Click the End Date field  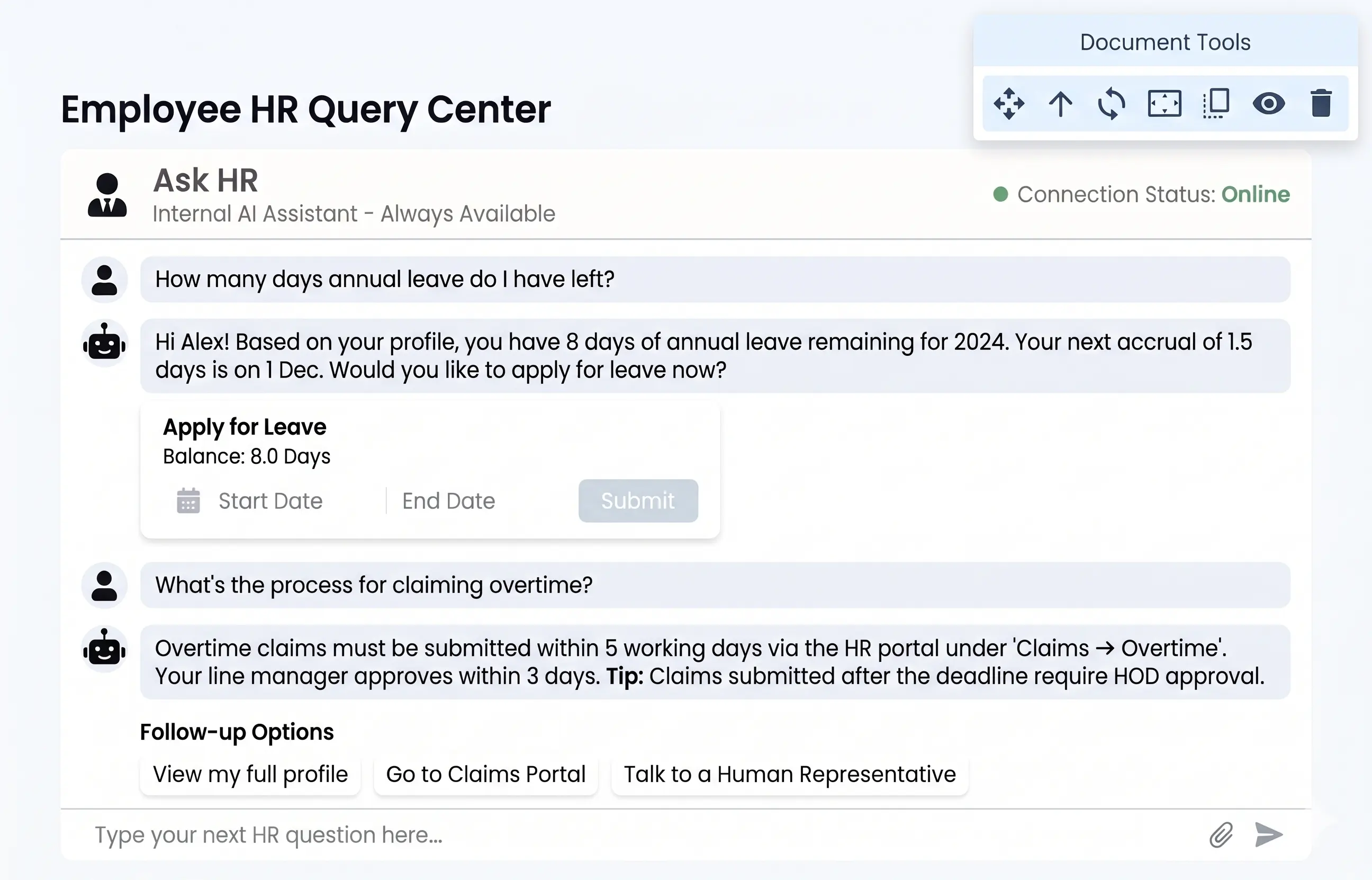(x=448, y=500)
